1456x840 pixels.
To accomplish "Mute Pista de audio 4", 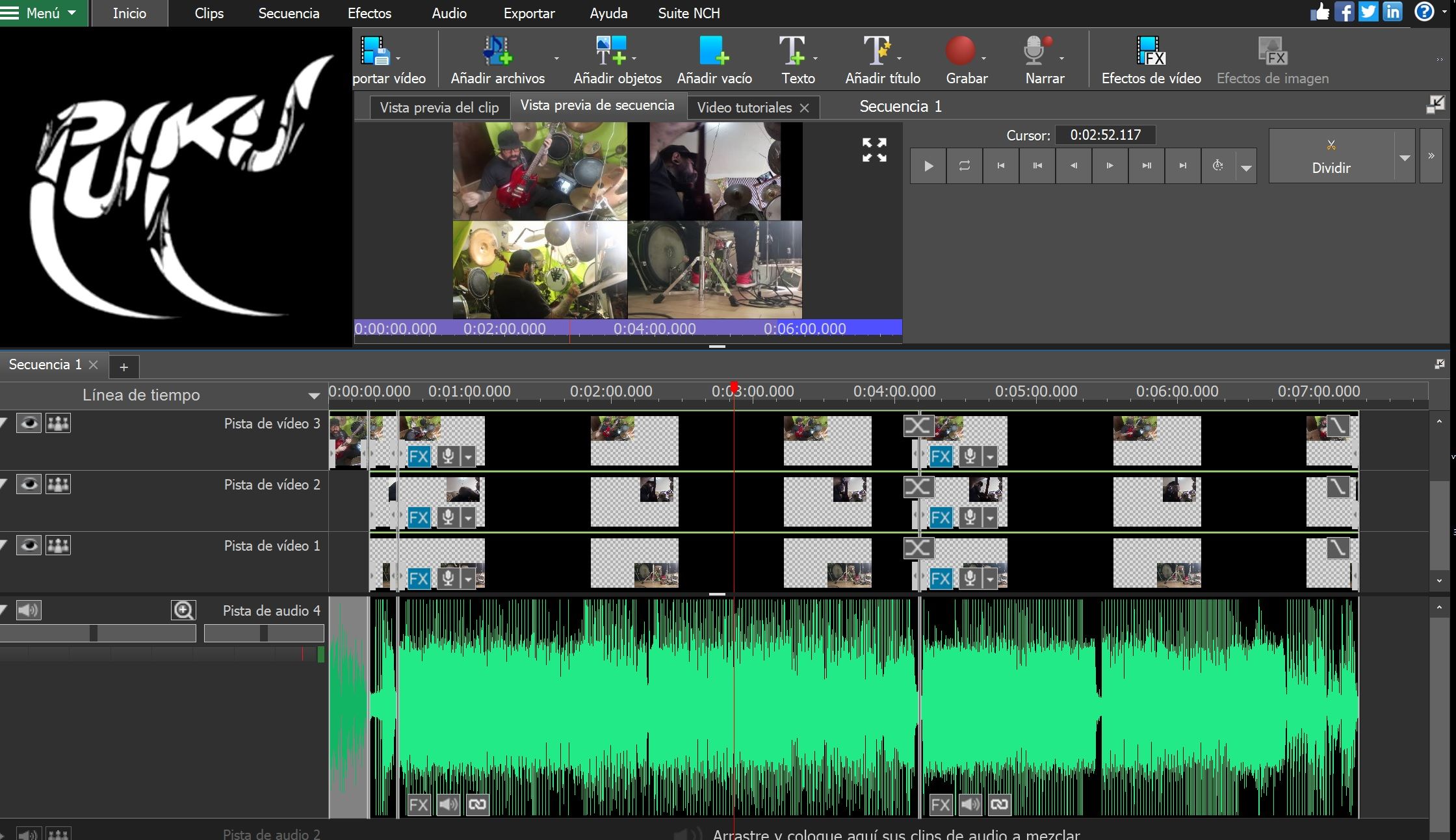I will (29, 610).
